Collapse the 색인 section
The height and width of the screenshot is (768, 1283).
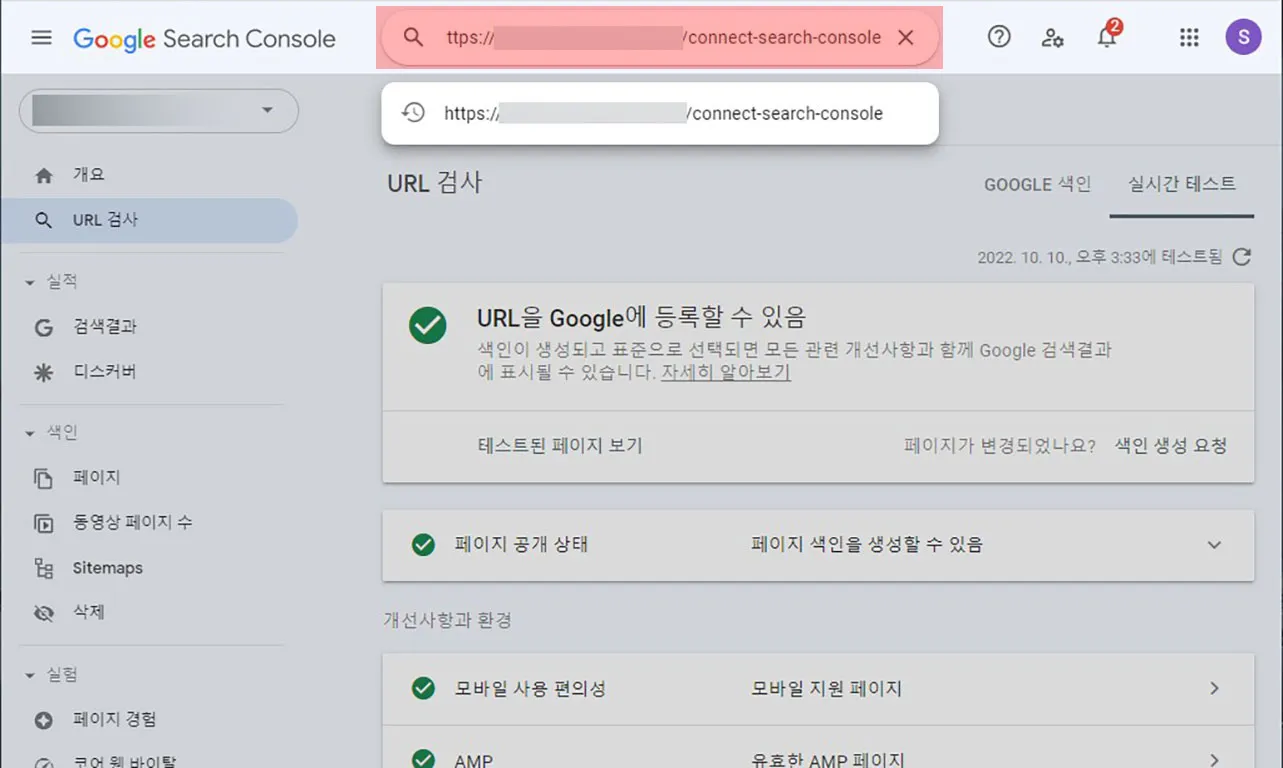pyautogui.click(x=30, y=433)
